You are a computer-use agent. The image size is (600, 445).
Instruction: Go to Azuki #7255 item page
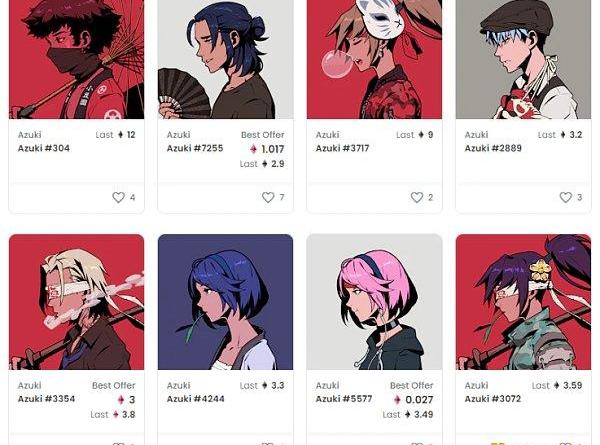point(195,148)
